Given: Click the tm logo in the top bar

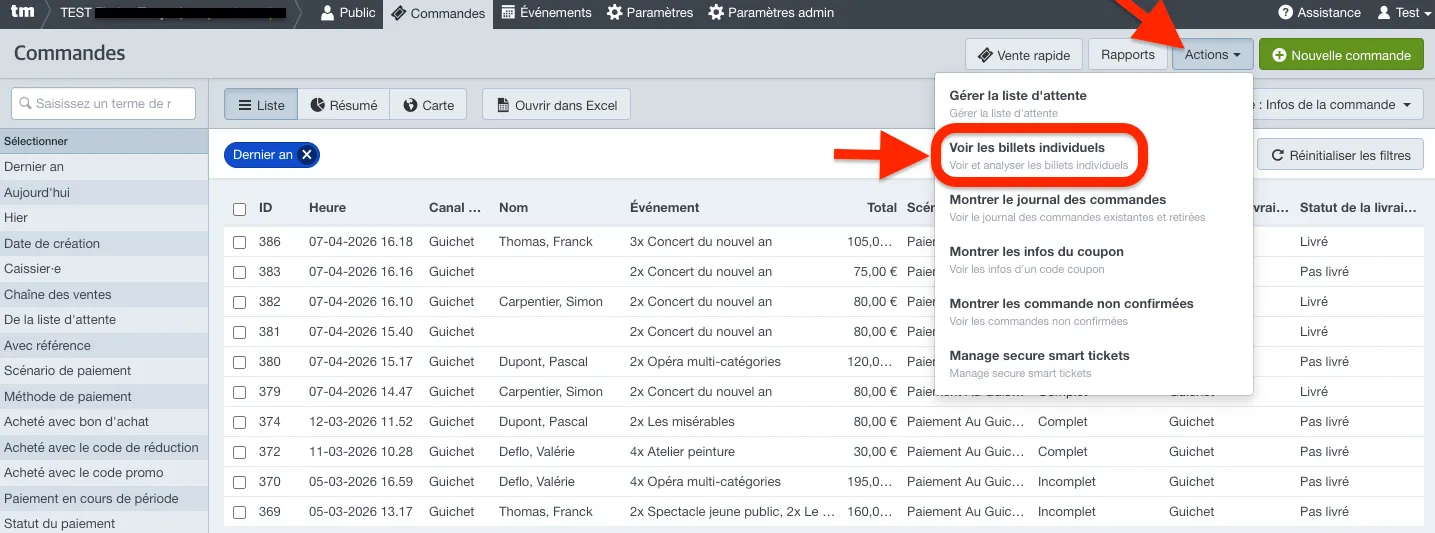Looking at the screenshot, I should 22,13.
